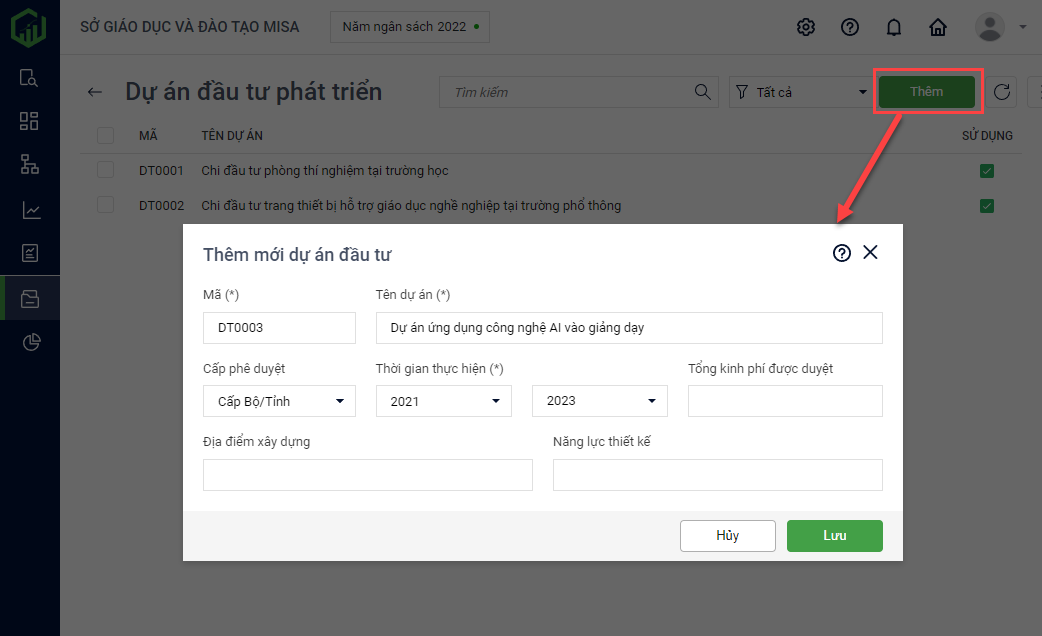Uncheck the Sử dụng checkbox for DT0002

[987, 206]
